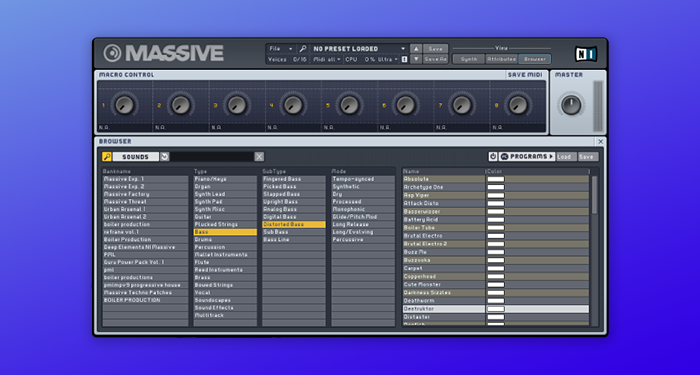This screenshot has height=375, width=700.
Task: Click color swatch for Buzz Me preset
Action: click(x=496, y=252)
